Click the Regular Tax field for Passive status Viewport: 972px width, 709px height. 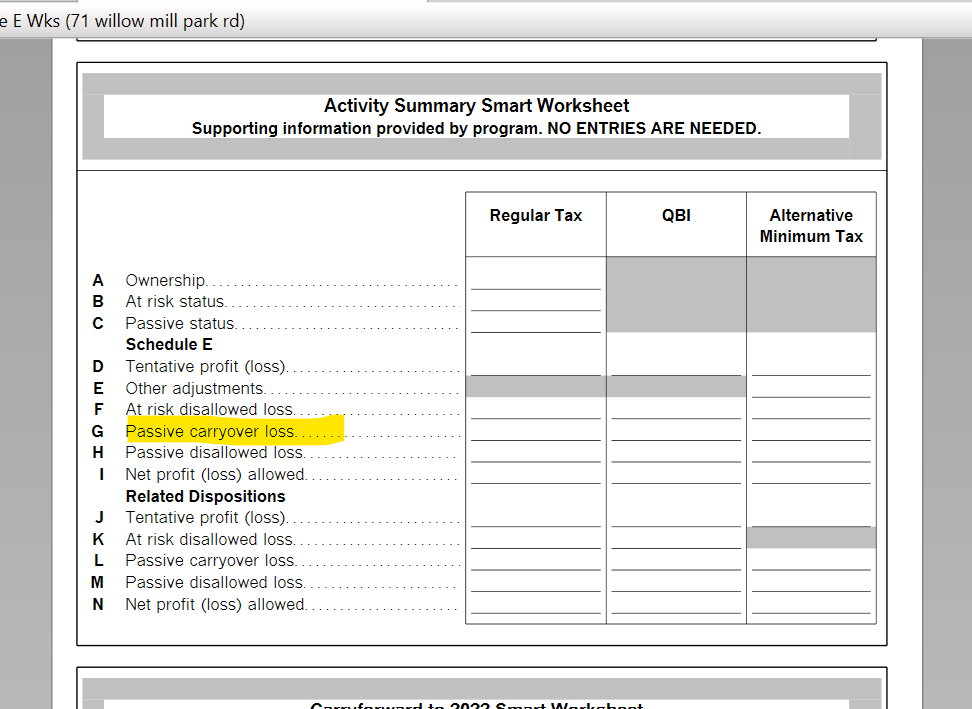point(536,322)
